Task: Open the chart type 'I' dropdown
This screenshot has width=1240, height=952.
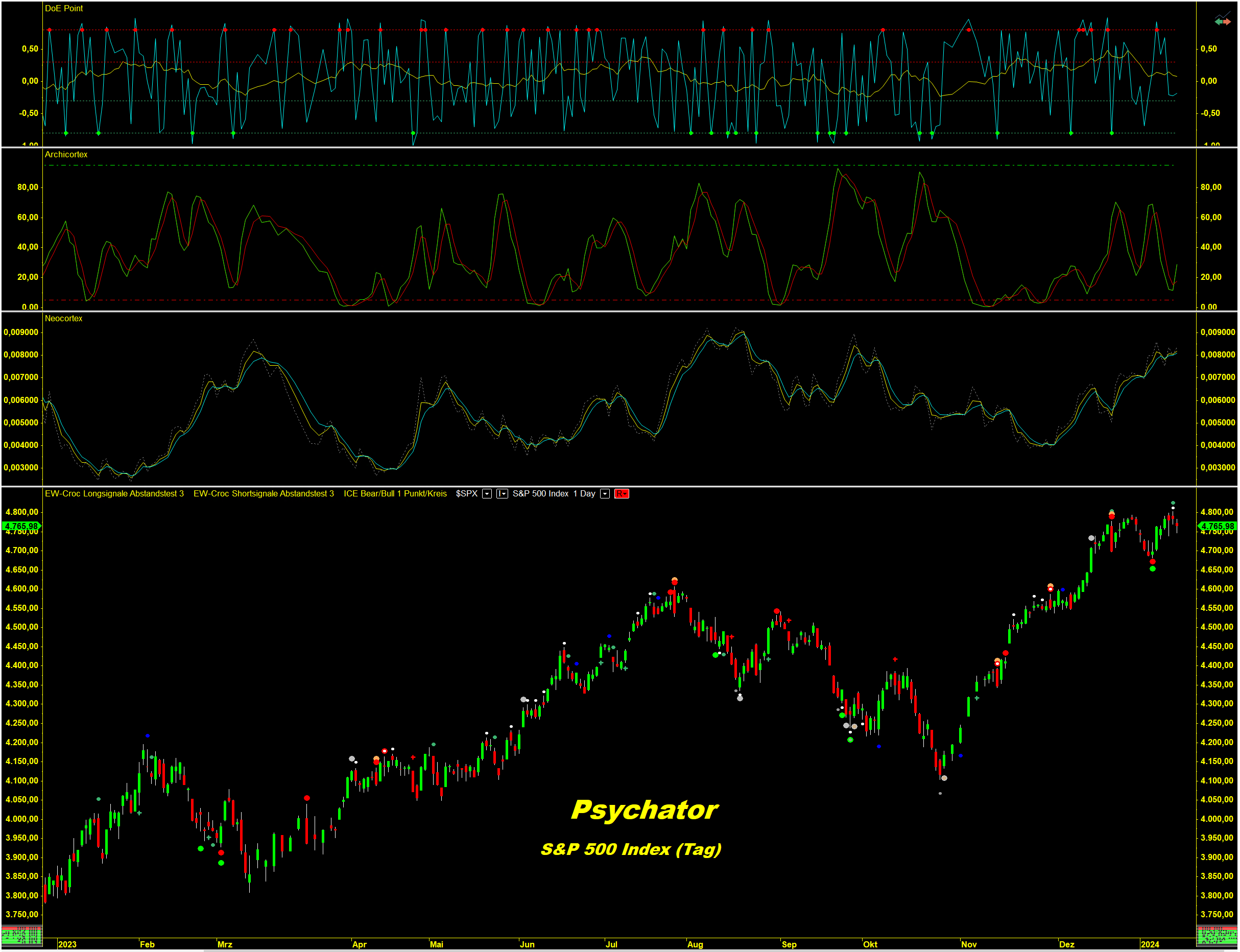Action: tap(502, 494)
